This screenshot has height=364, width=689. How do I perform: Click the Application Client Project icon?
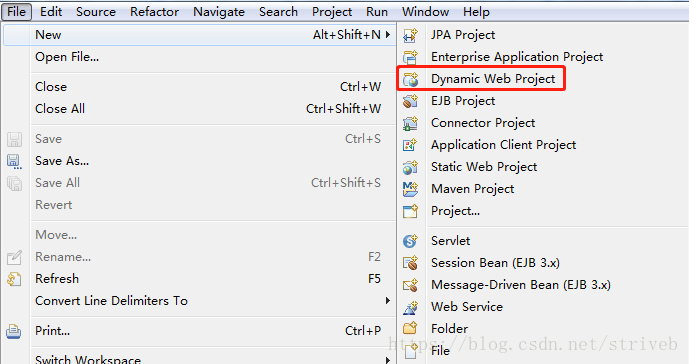(x=410, y=145)
